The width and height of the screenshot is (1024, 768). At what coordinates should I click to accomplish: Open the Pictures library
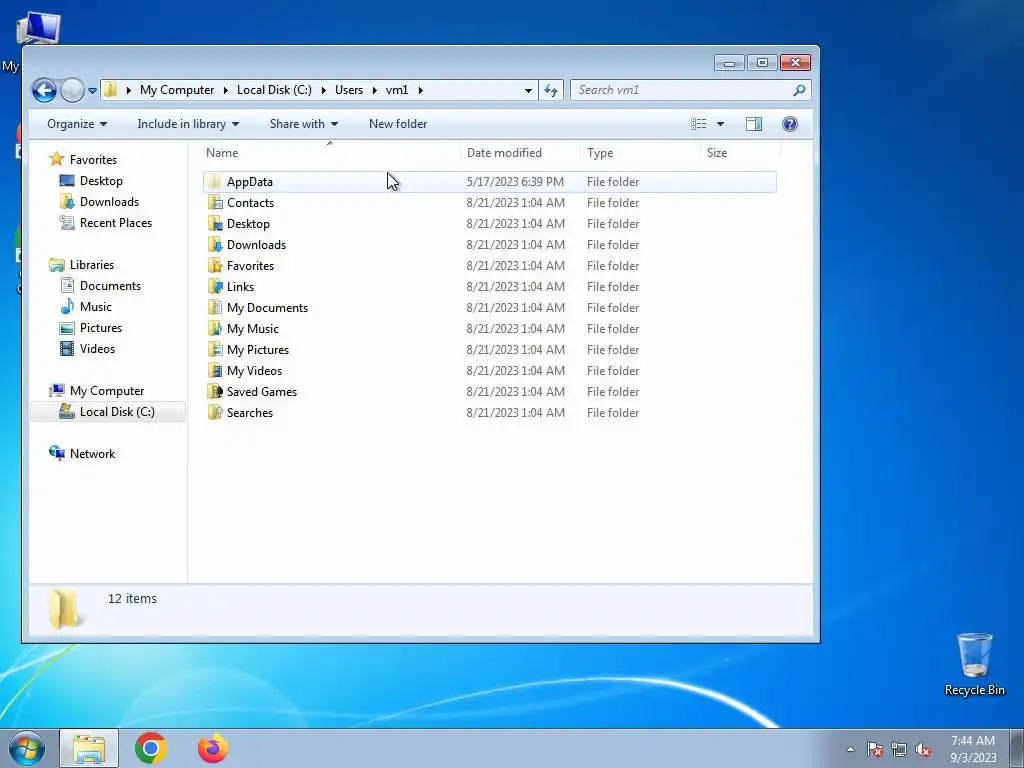[x=91, y=328]
